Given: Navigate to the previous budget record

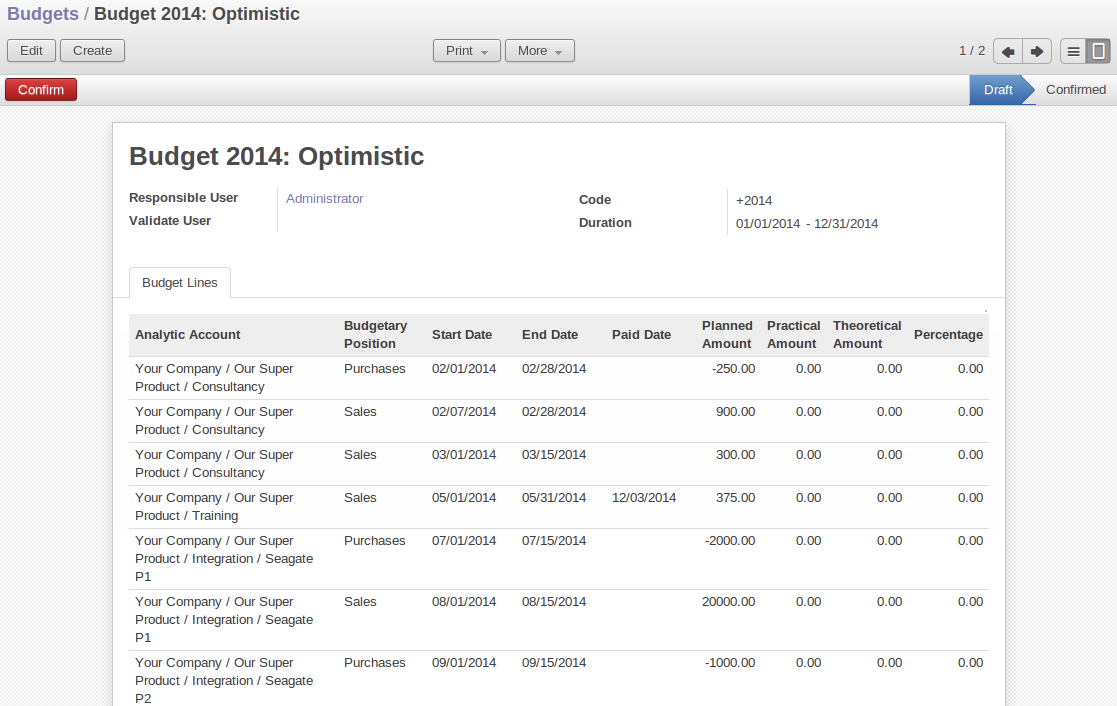Looking at the screenshot, I should click(x=1007, y=50).
